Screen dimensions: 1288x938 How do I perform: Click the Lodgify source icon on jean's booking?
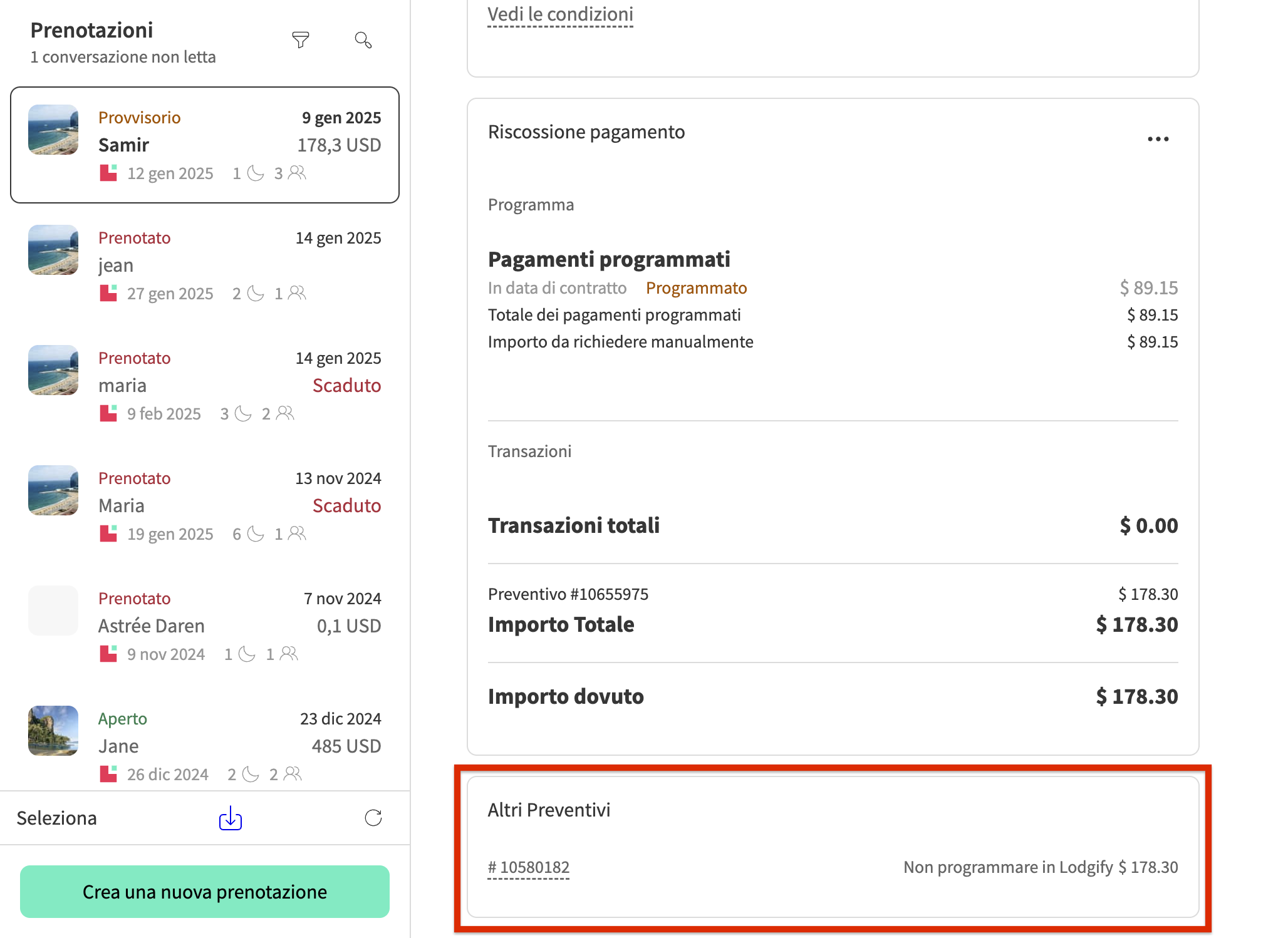click(108, 293)
